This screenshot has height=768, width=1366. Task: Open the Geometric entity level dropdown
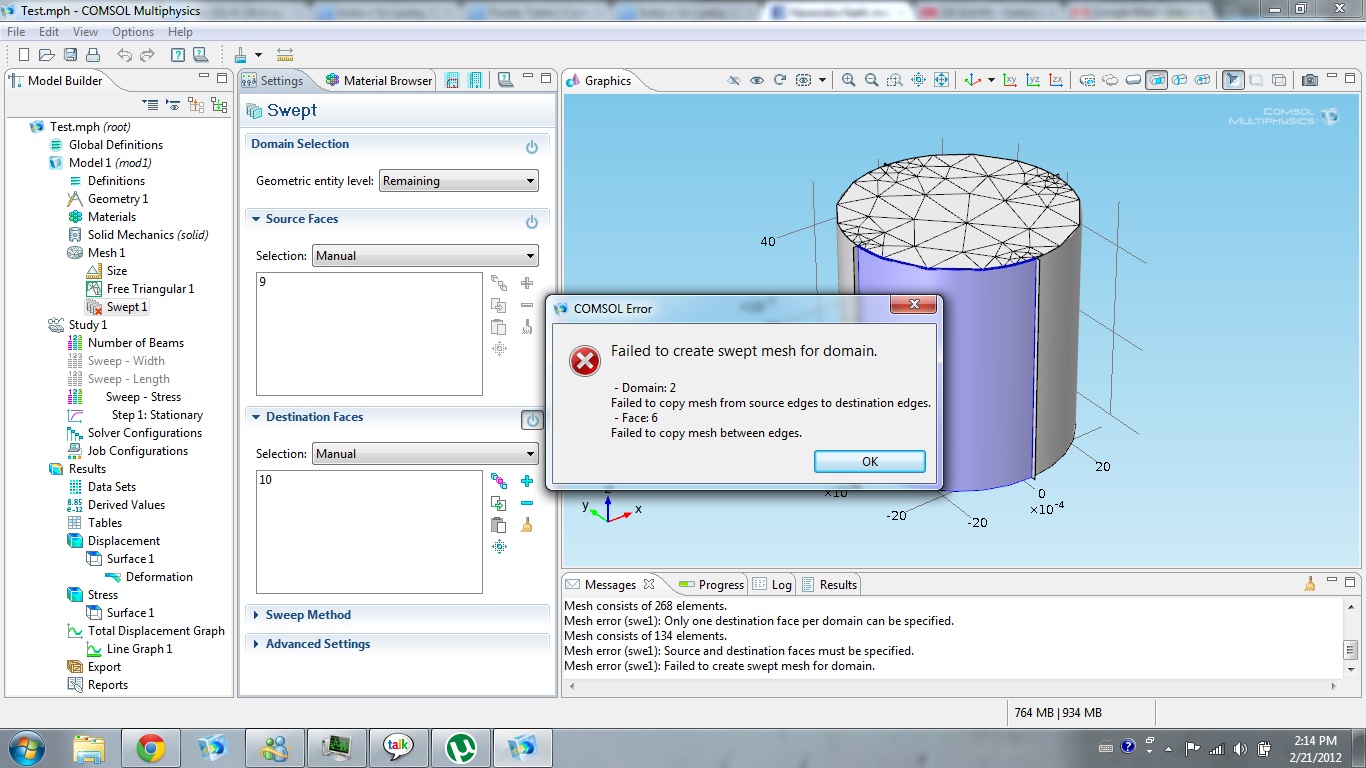458,181
